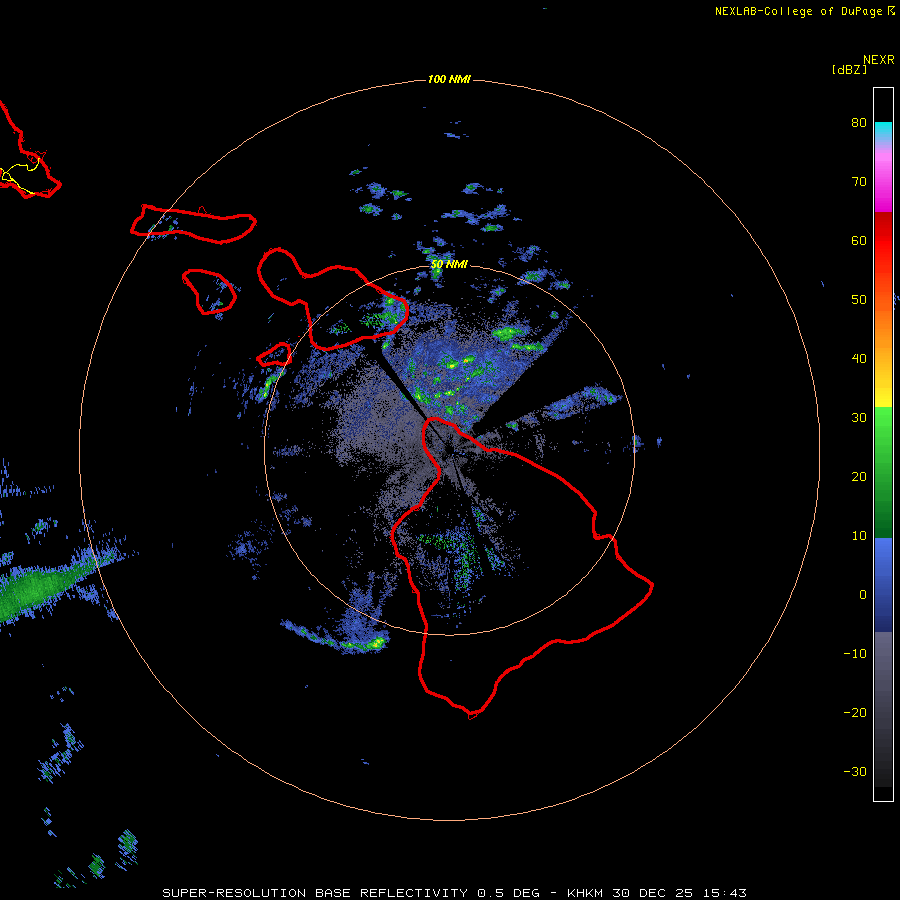Click the "NEXR" legend header text

tap(879, 60)
